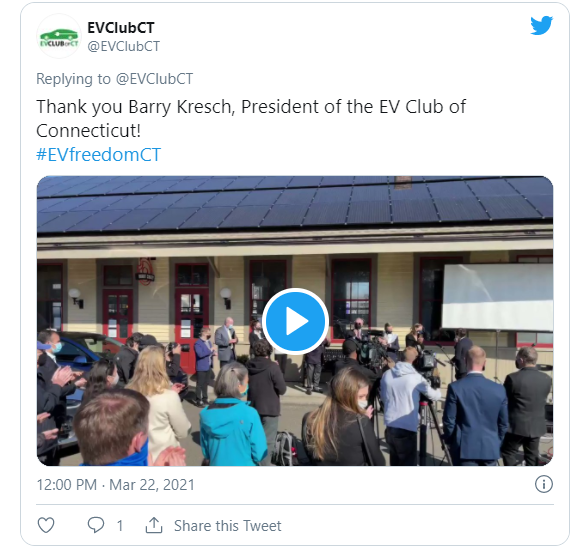
Task: Click the reply count number 1
Action: 120,526
